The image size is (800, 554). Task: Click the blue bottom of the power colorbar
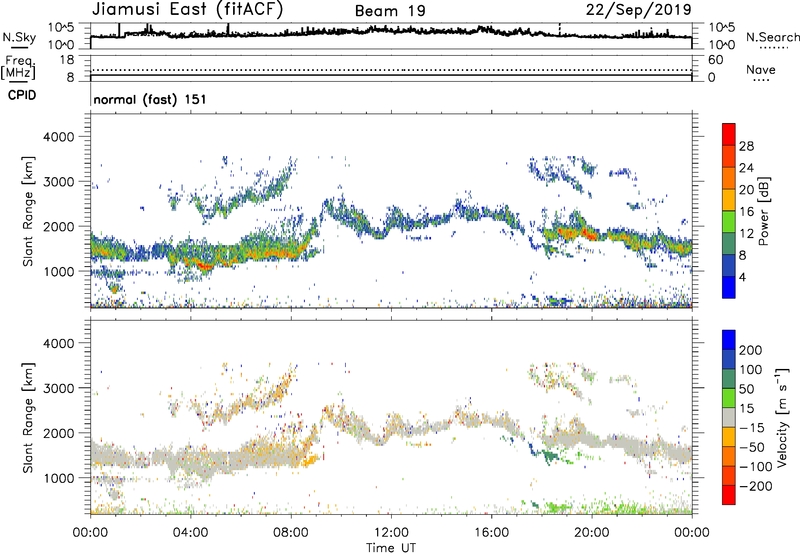pos(729,287)
